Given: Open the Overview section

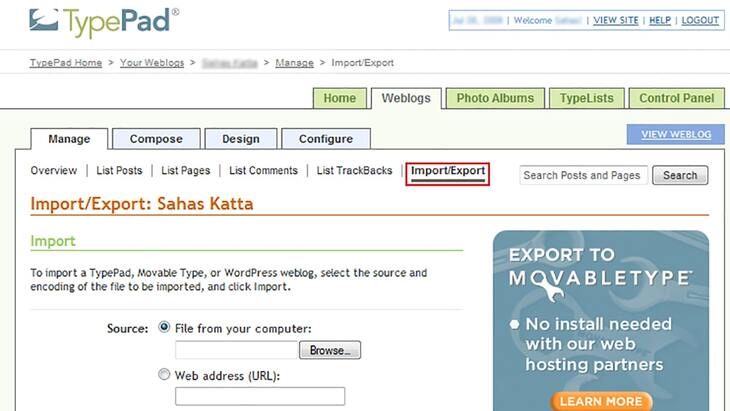Looking at the screenshot, I should pos(54,171).
